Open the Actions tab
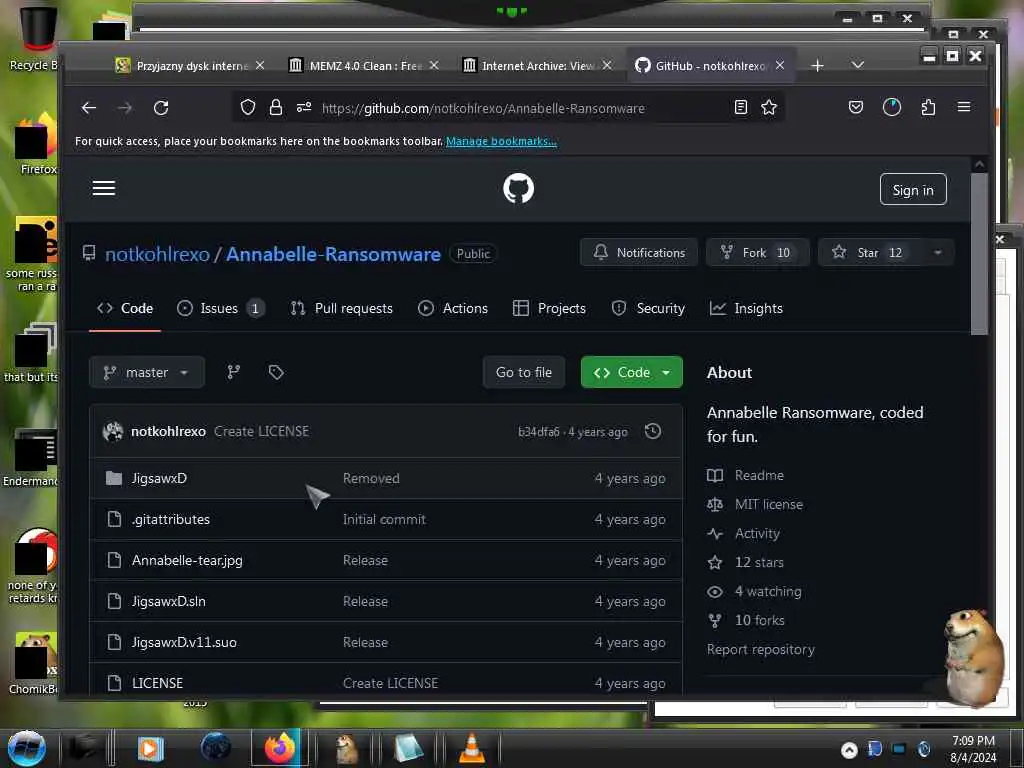The width and height of the screenshot is (1024, 768). 453,308
